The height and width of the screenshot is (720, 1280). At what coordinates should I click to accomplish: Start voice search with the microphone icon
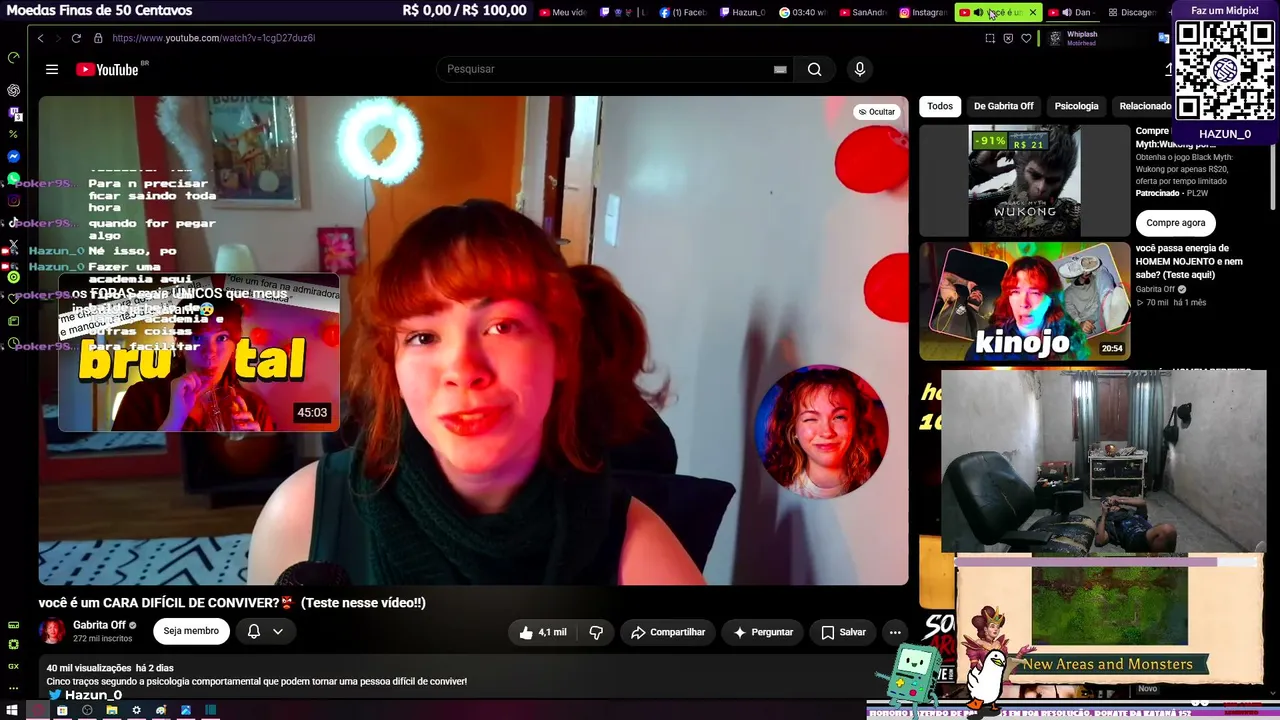(859, 69)
